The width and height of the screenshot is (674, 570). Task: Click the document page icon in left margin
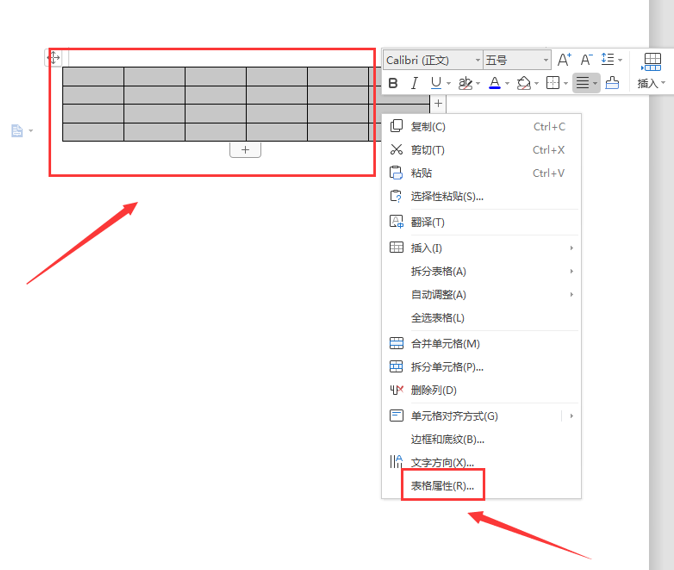pos(17,130)
